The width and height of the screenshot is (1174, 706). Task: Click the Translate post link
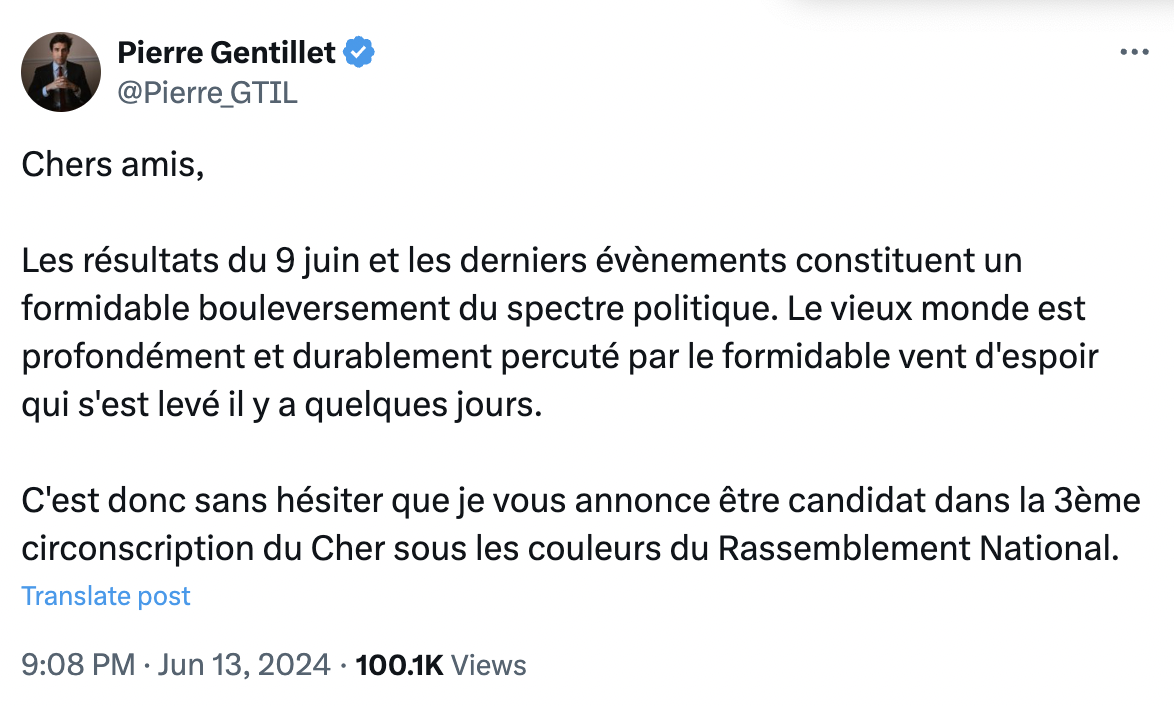point(106,596)
